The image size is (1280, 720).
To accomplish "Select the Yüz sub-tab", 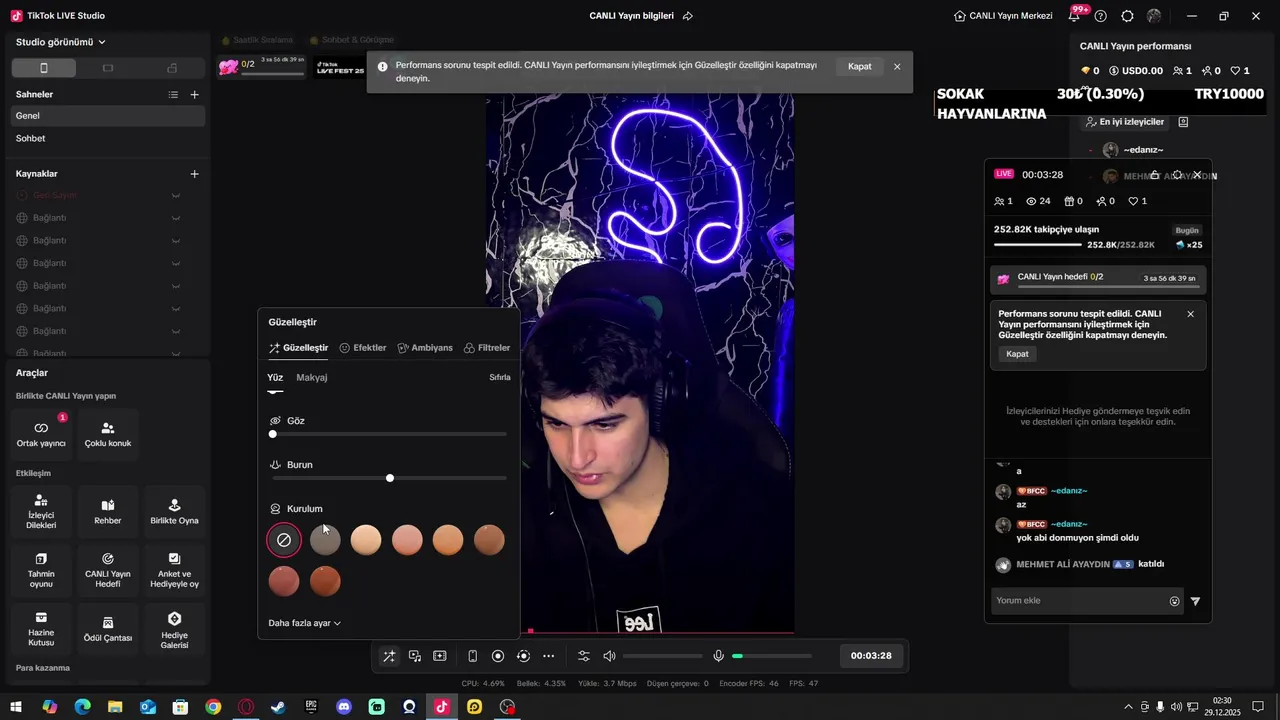I will coord(275,378).
